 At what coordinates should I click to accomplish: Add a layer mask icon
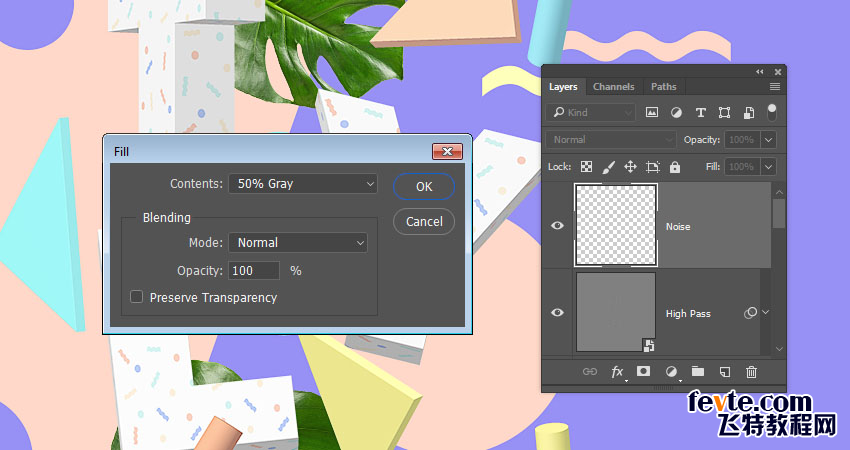click(643, 371)
